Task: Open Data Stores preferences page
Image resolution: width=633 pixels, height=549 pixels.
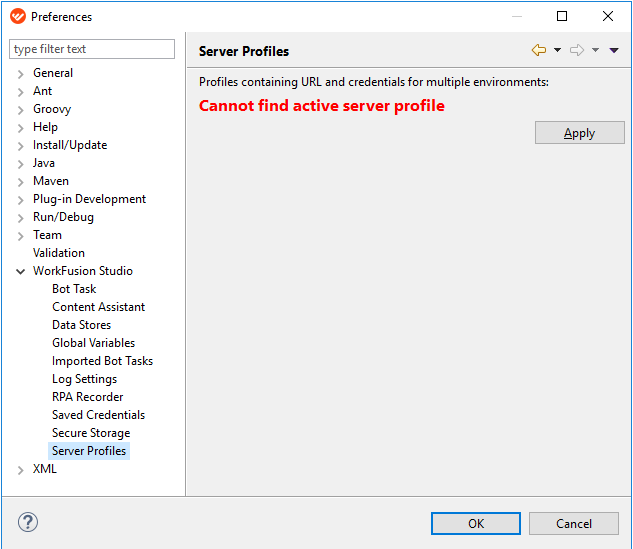Action: [82, 325]
